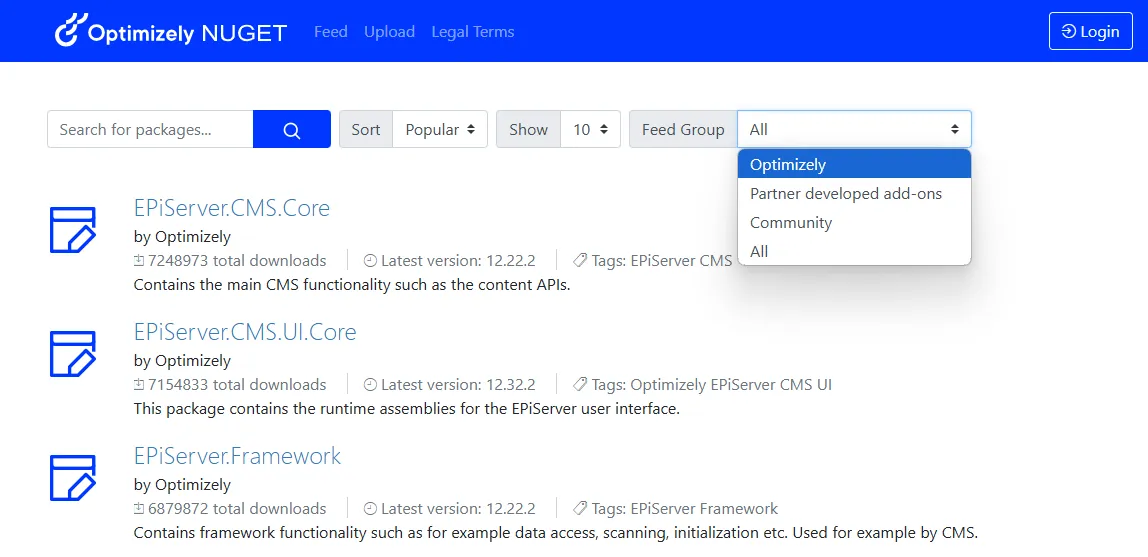Click download icon next to 6879872 total downloads

click(x=139, y=508)
